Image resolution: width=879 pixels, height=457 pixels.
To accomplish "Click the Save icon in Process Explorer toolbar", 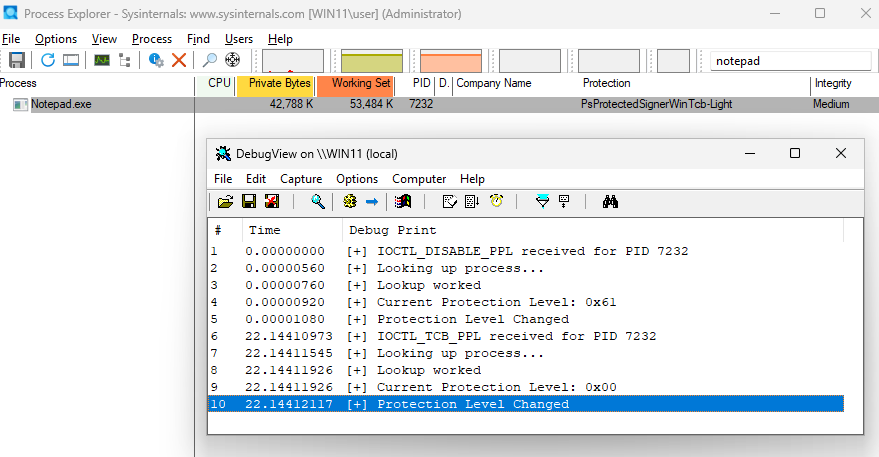I will 16,60.
